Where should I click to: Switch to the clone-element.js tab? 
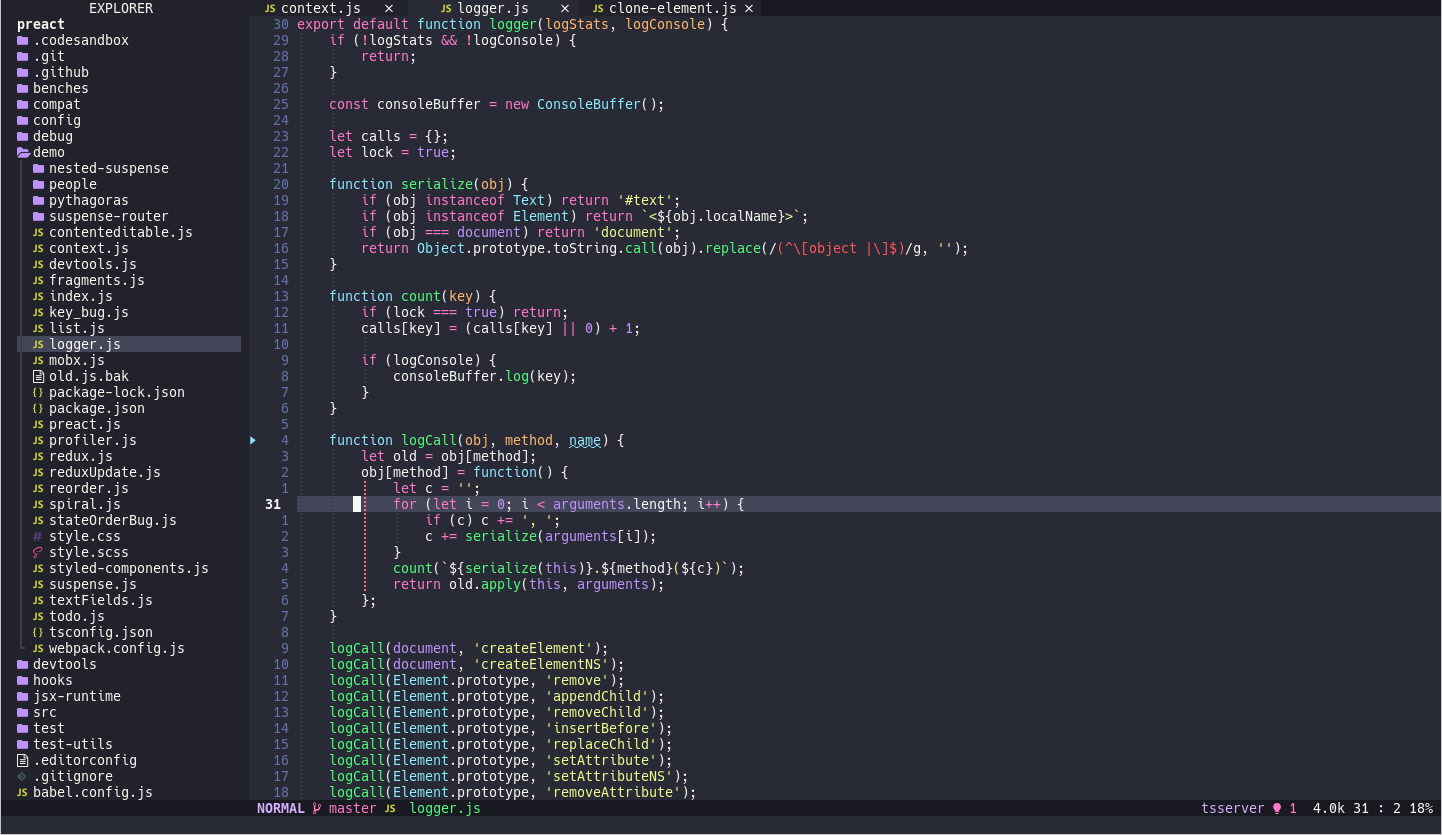tap(672, 8)
